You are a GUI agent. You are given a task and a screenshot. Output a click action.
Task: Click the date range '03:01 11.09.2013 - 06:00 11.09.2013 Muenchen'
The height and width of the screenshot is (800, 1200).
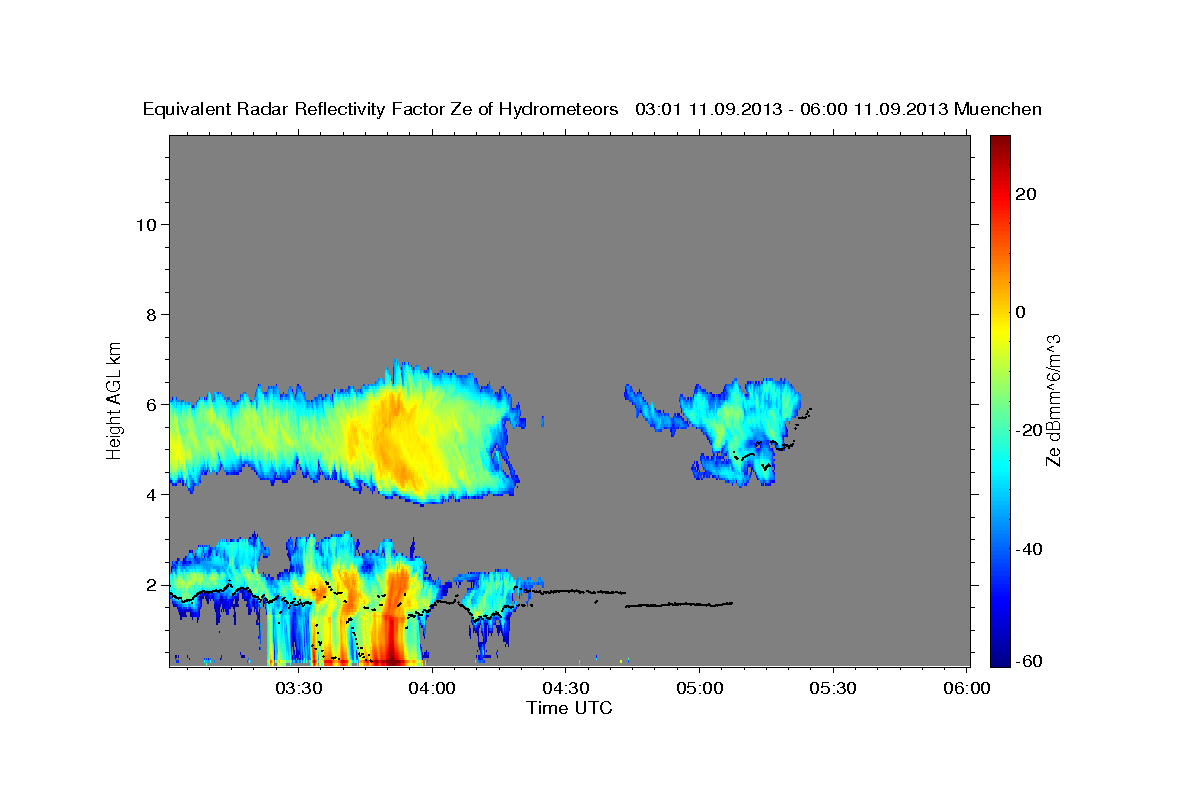[x=838, y=109]
